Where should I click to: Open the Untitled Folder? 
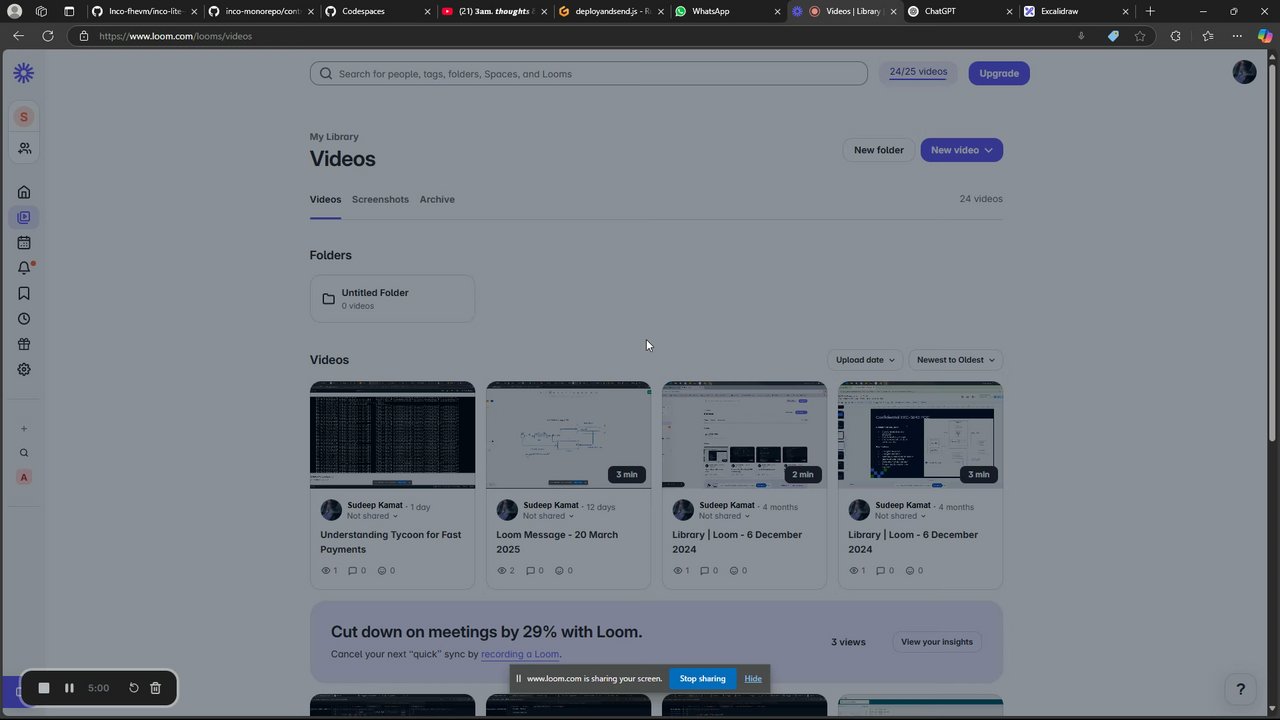pyautogui.click(x=392, y=298)
